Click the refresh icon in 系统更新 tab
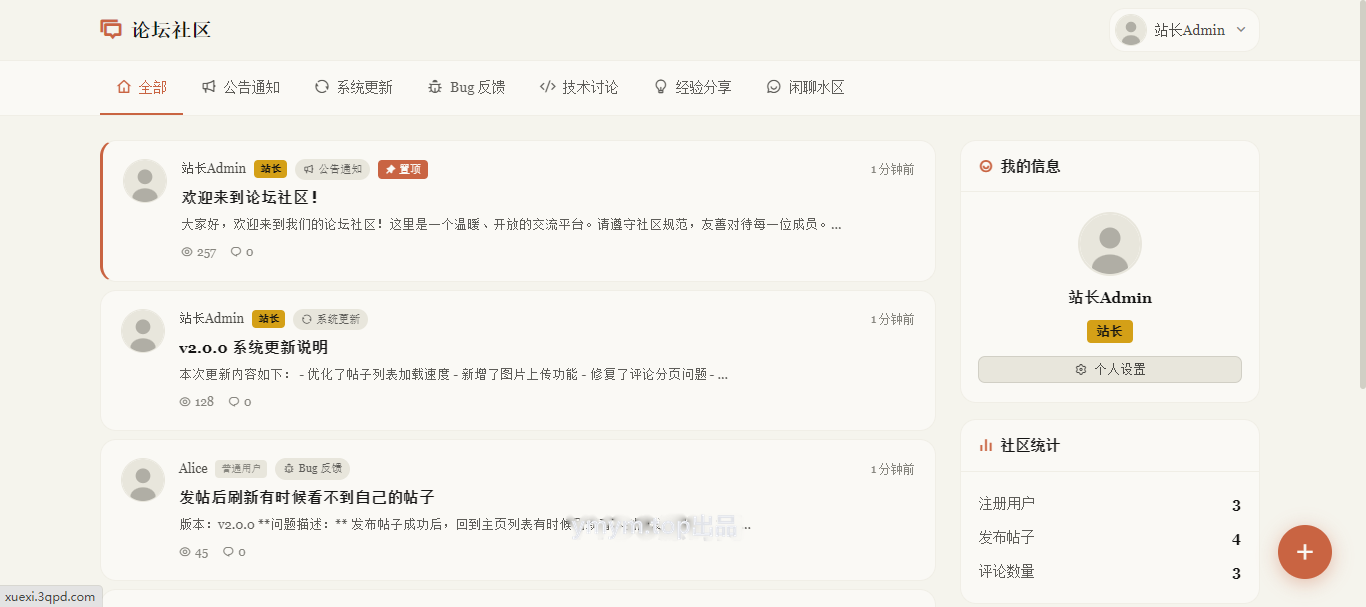The height and width of the screenshot is (607, 1366). click(x=322, y=87)
